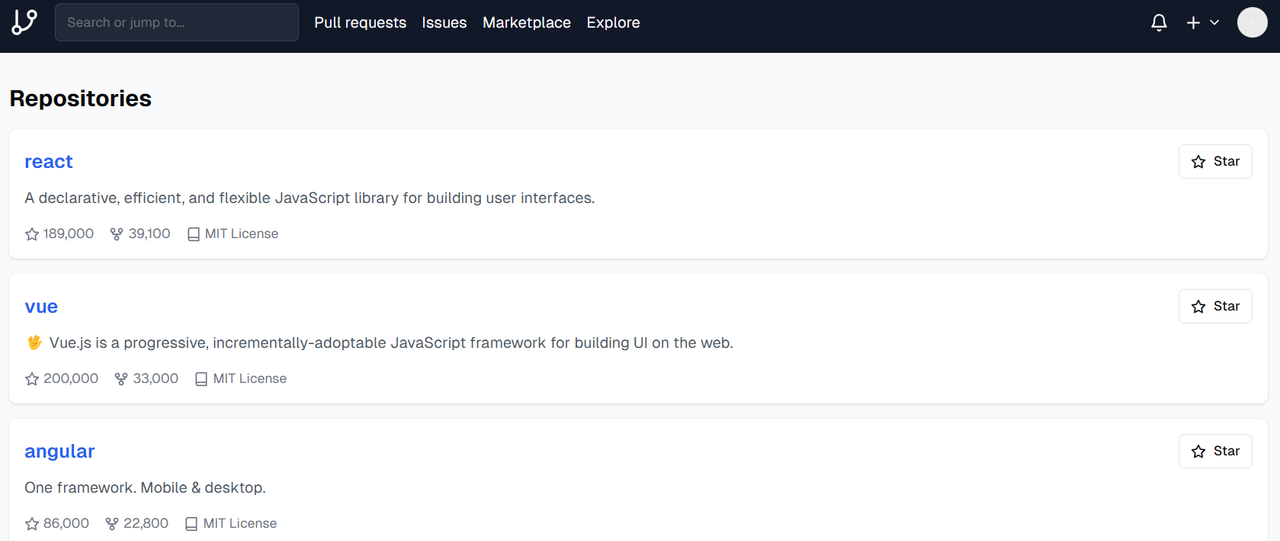Click the waving hand emoji in vue description
The image size is (1280, 541).
tap(34, 343)
